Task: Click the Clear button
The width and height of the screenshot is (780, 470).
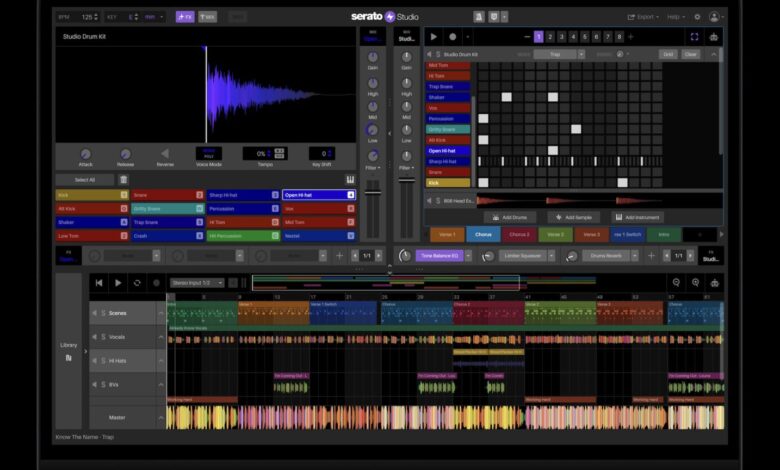Action: pyautogui.click(x=690, y=54)
